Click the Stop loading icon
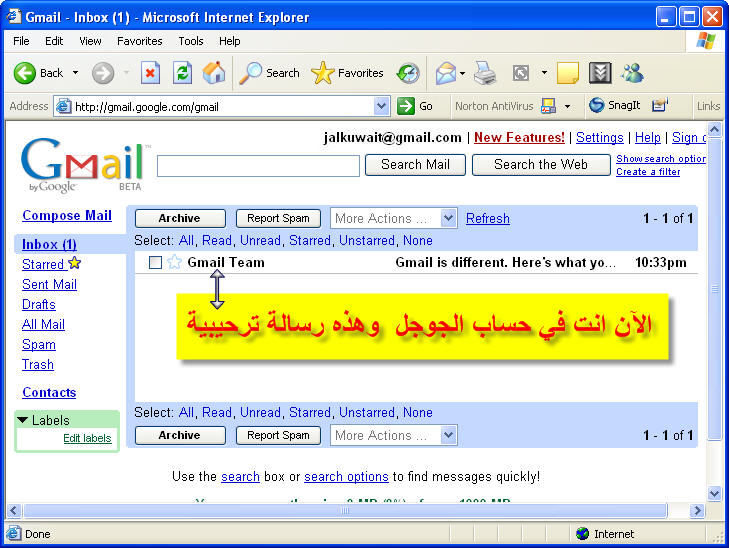 click(x=150, y=73)
